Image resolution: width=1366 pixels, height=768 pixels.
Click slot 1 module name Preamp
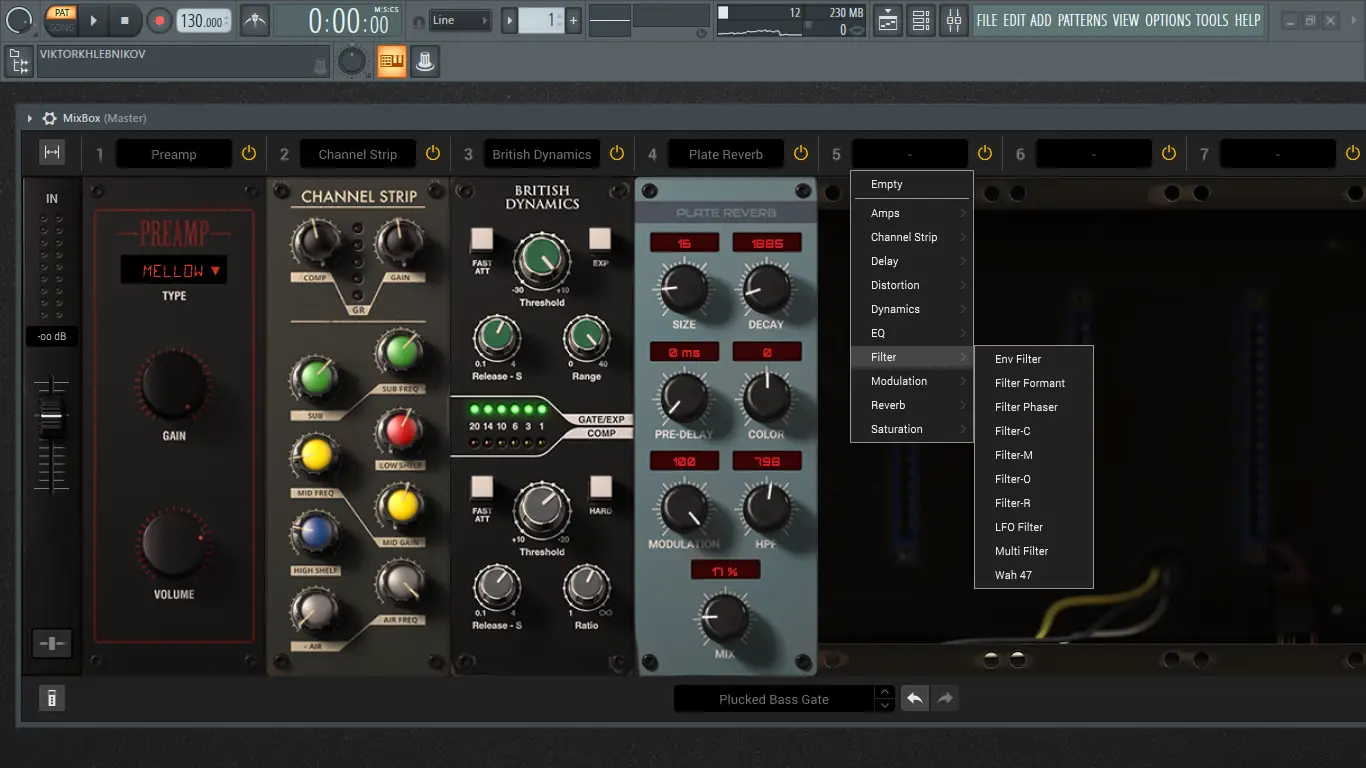coord(174,154)
